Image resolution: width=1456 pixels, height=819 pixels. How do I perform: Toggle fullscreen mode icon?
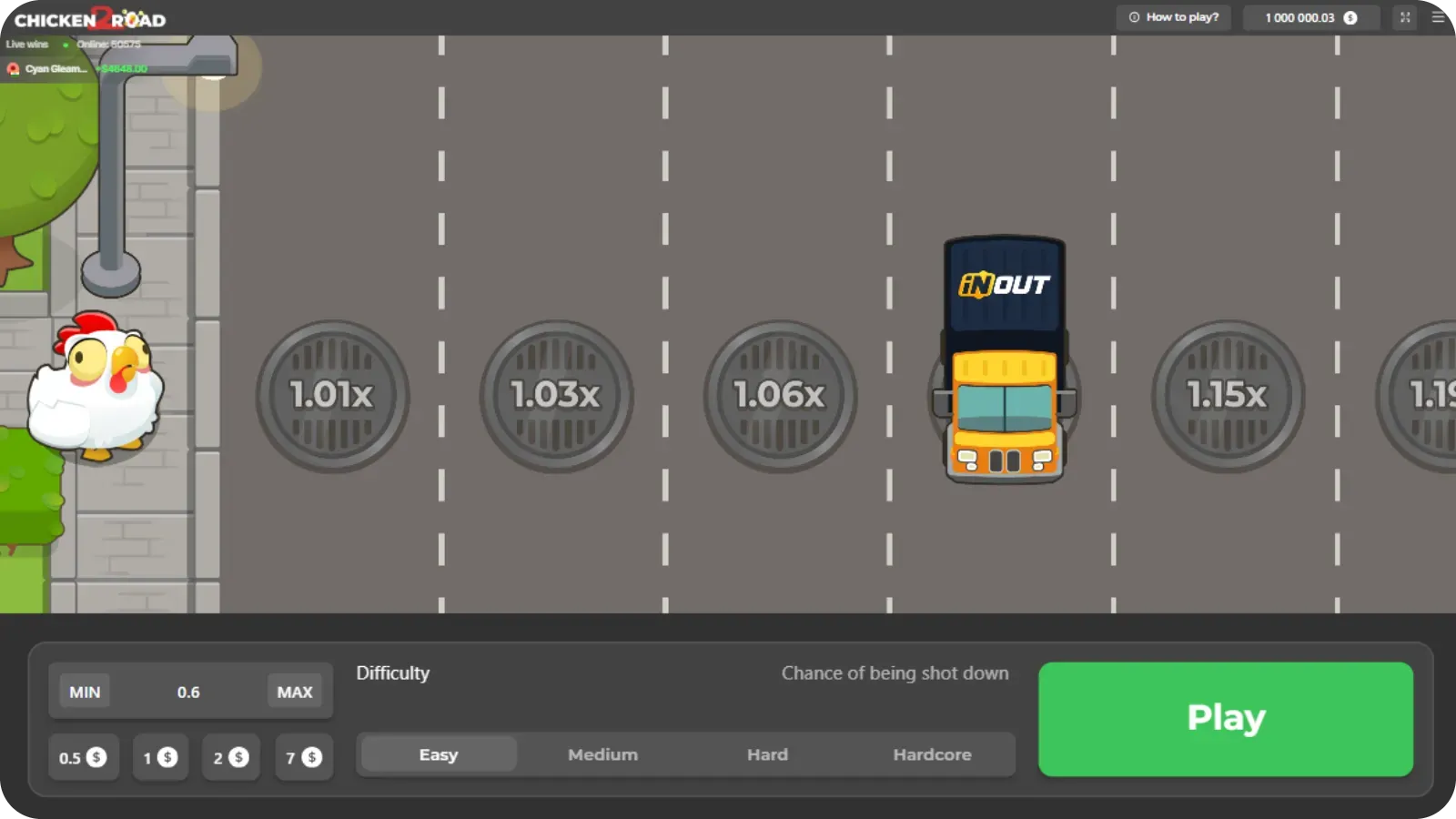point(1405,17)
